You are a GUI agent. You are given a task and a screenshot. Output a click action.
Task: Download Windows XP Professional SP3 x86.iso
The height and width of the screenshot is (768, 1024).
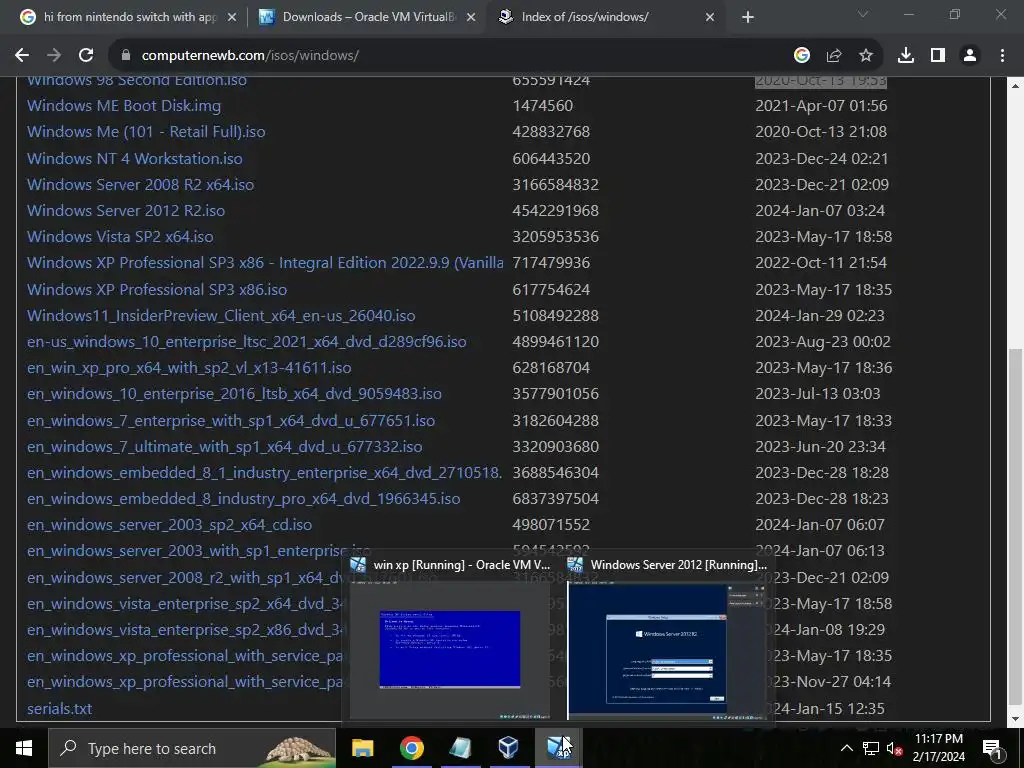pos(157,289)
